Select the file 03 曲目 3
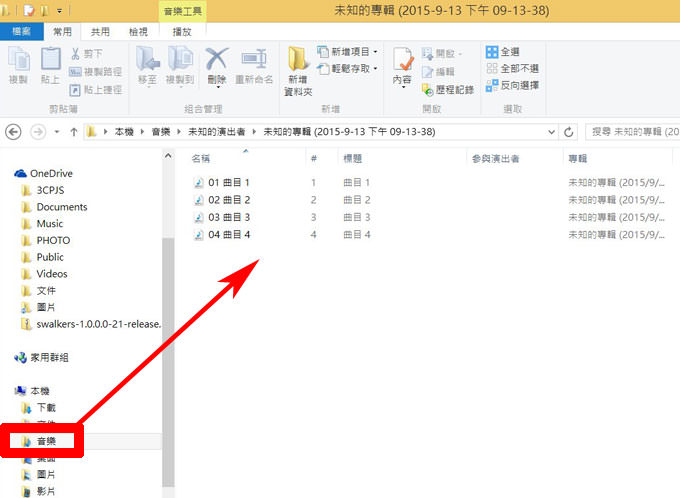The width and height of the screenshot is (680, 498). click(228, 217)
